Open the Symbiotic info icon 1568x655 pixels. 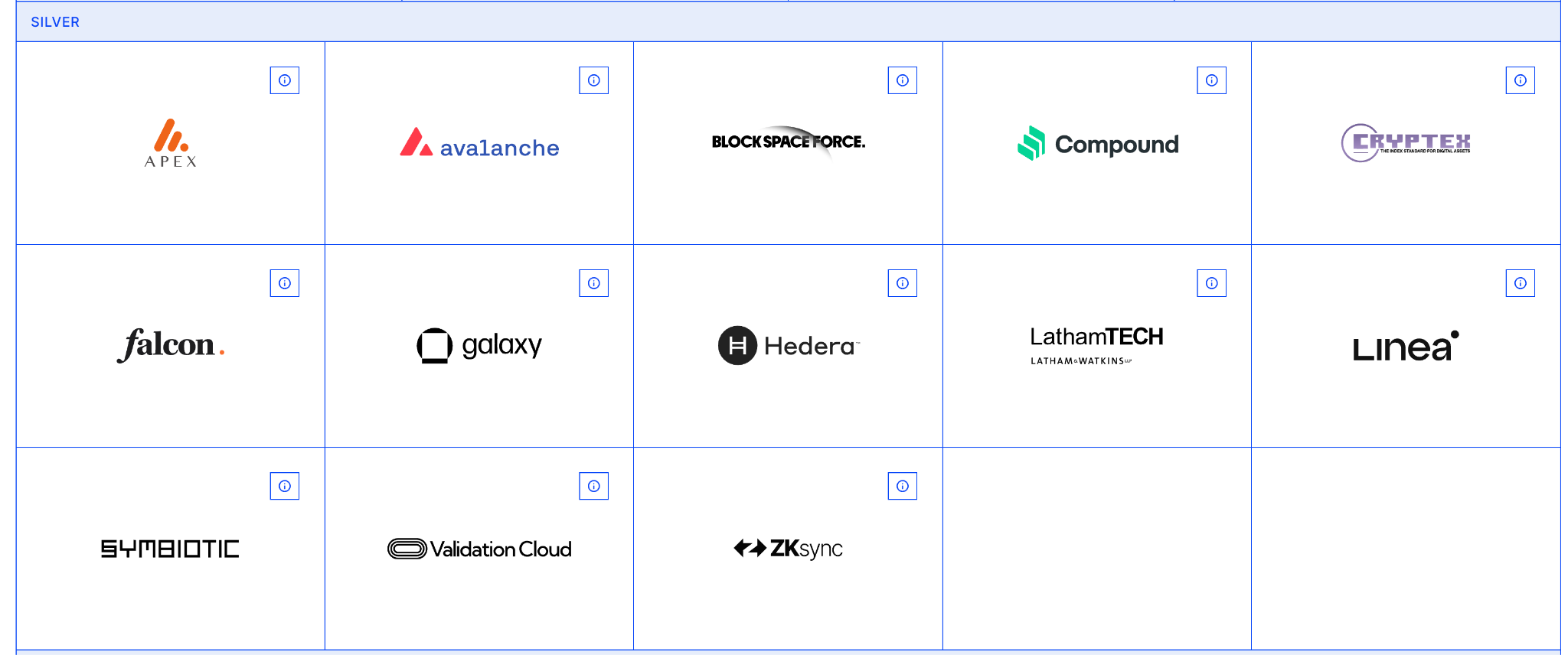pyautogui.click(x=285, y=486)
